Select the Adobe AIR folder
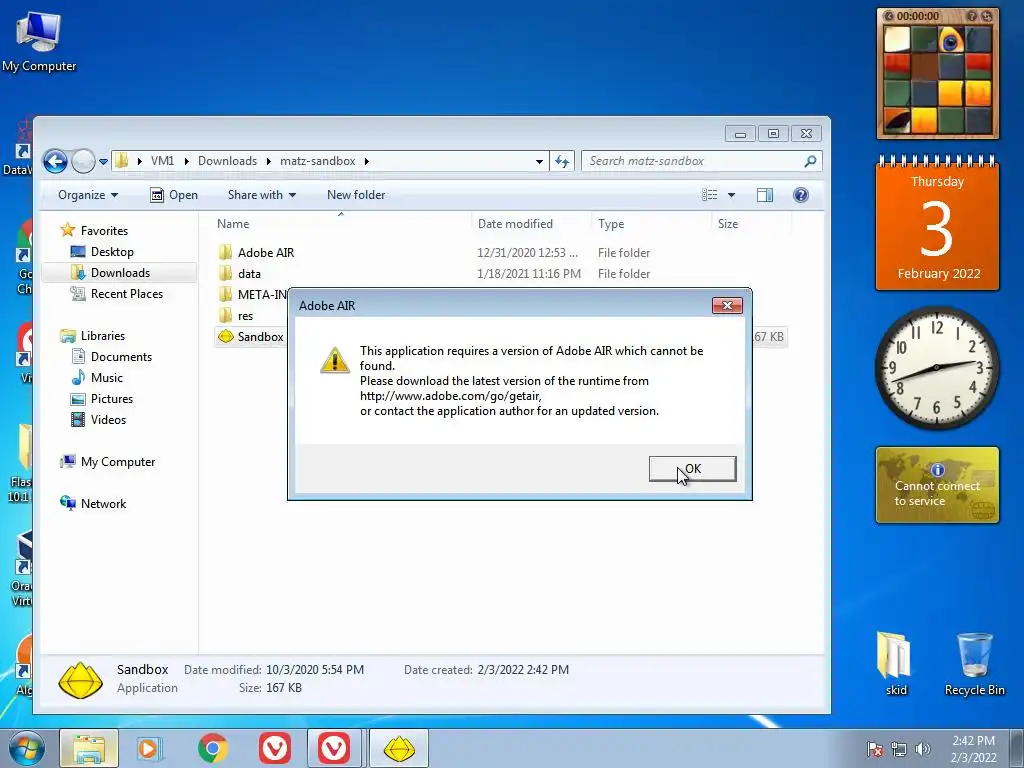The width and height of the screenshot is (1024, 768). (x=266, y=253)
